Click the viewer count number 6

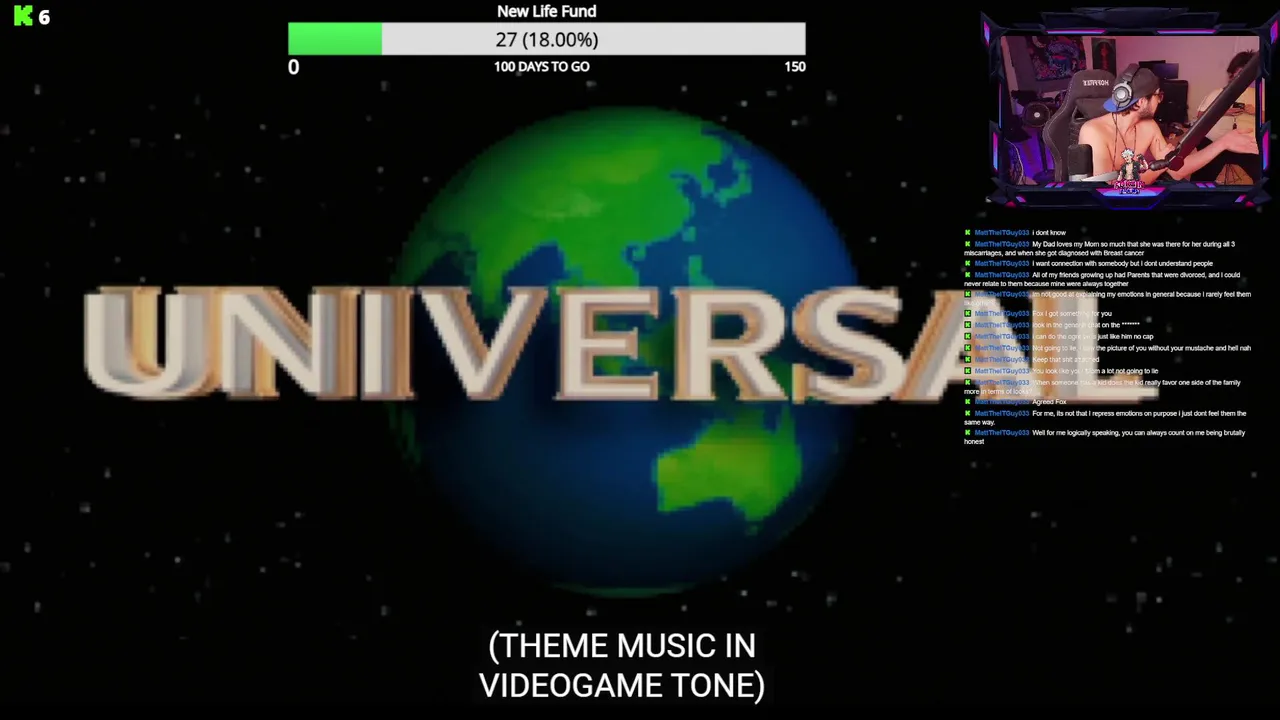pyautogui.click(x=44, y=17)
